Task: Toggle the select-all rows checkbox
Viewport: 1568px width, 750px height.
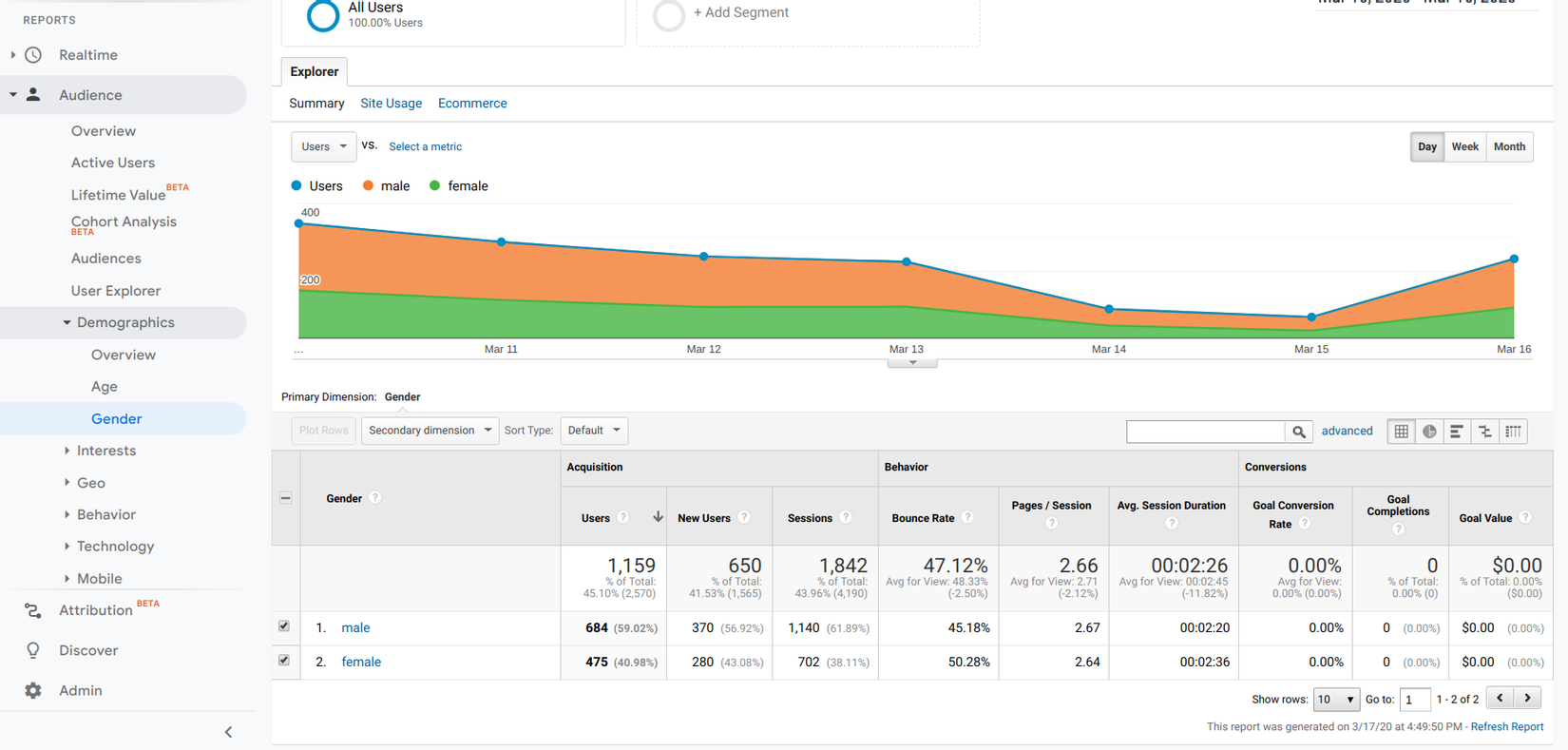Action: (x=286, y=498)
